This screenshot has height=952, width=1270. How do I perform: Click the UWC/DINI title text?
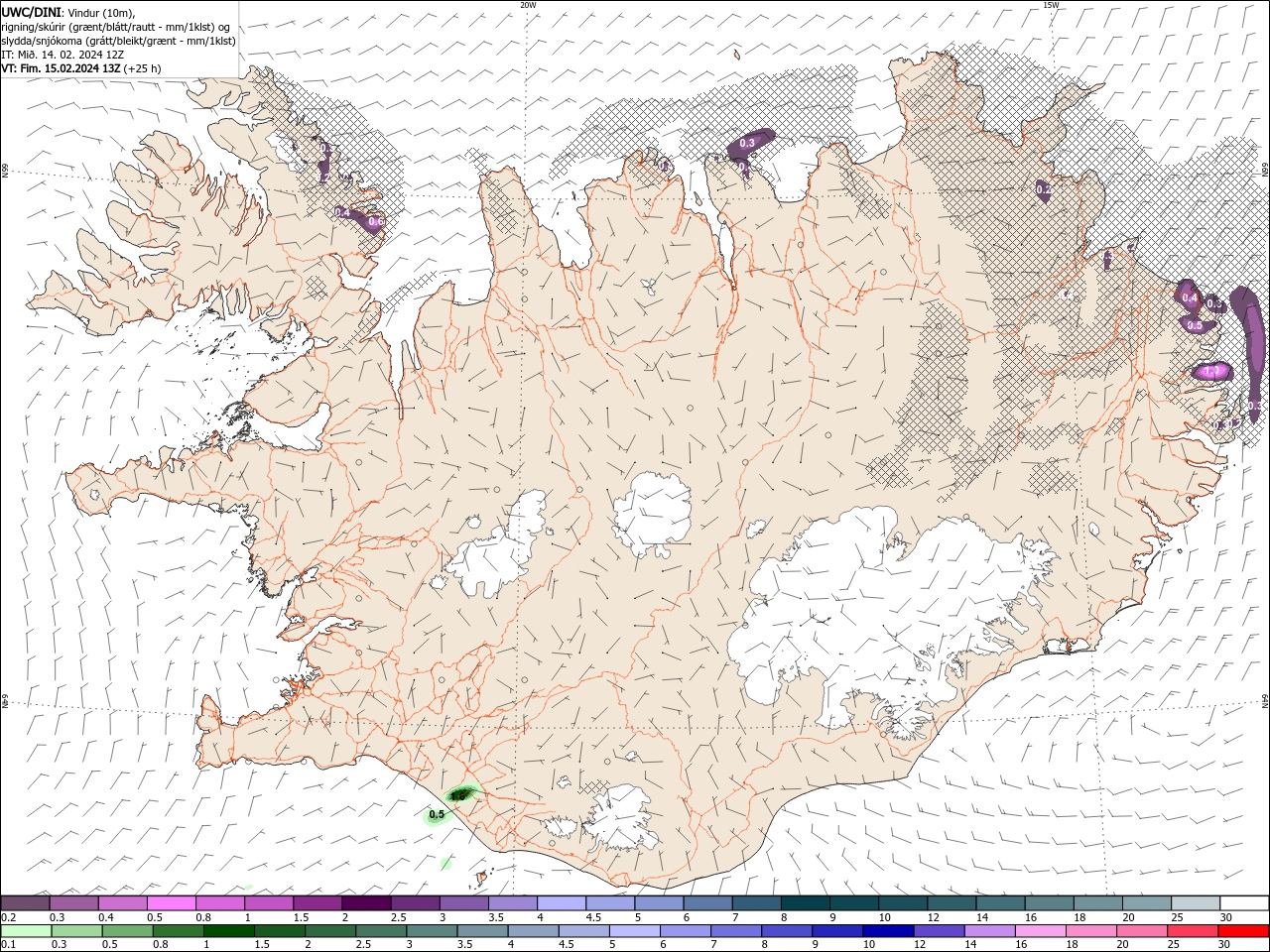point(31,12)
